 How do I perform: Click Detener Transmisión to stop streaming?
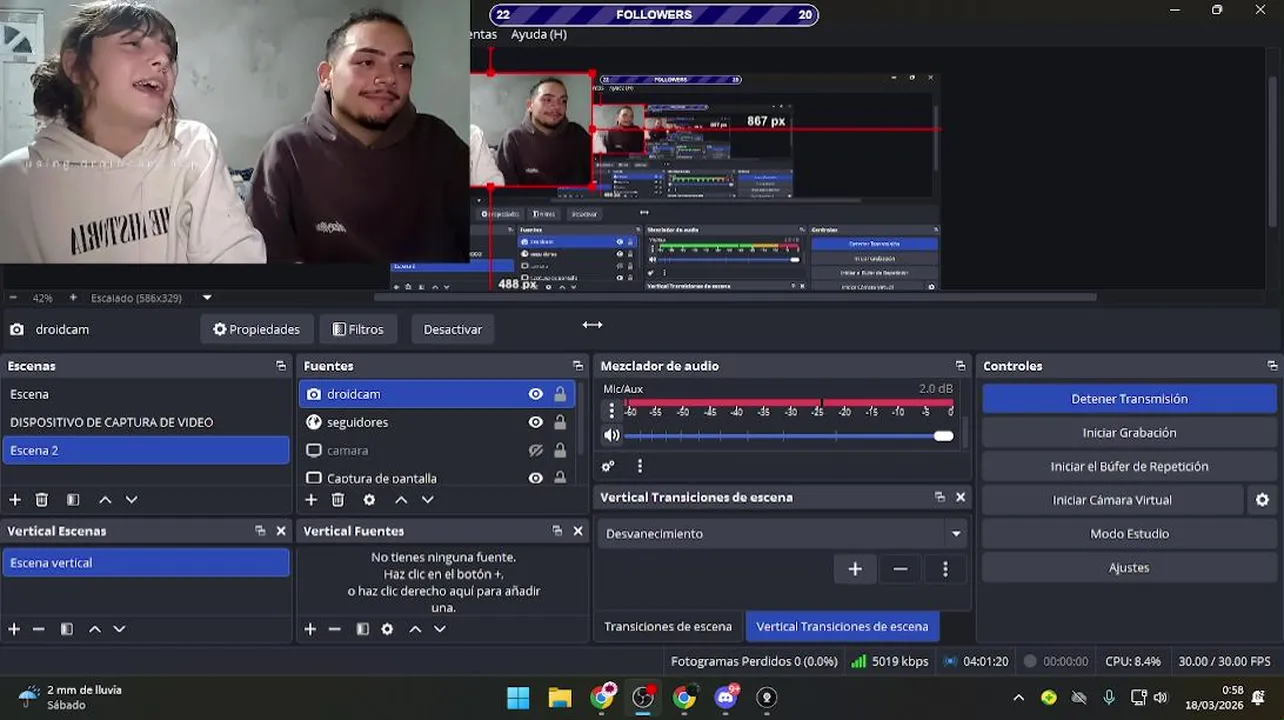click(x=1129, y=399)
